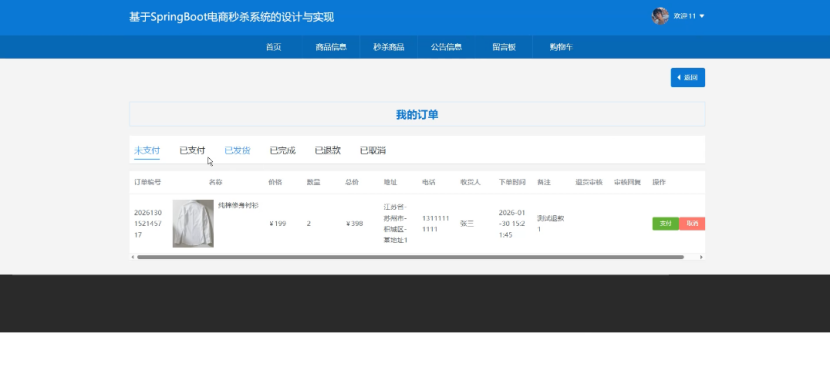830x391 pixels.
Task: Click the price cell ¥199
Action: [277, 224]
